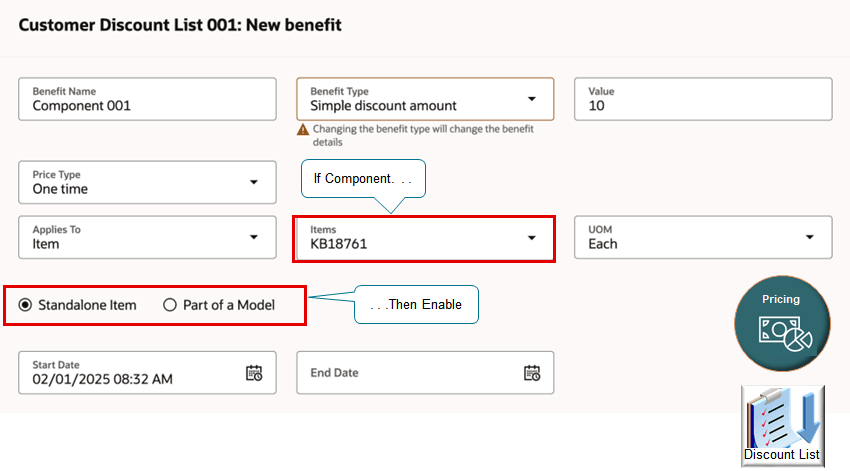Click the round Pricing icon
This screenshot has width=850, height=471.
(782, 325)
